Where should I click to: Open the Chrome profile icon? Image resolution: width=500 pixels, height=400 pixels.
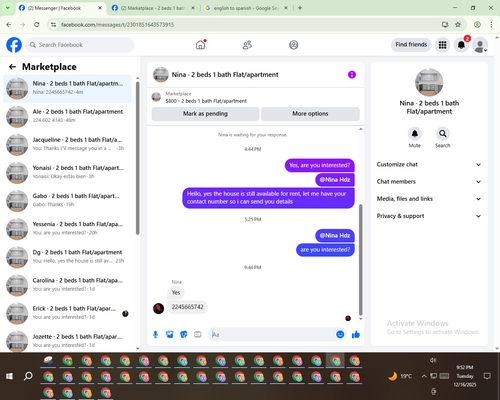pyautogui.click(x=477, y=25)
